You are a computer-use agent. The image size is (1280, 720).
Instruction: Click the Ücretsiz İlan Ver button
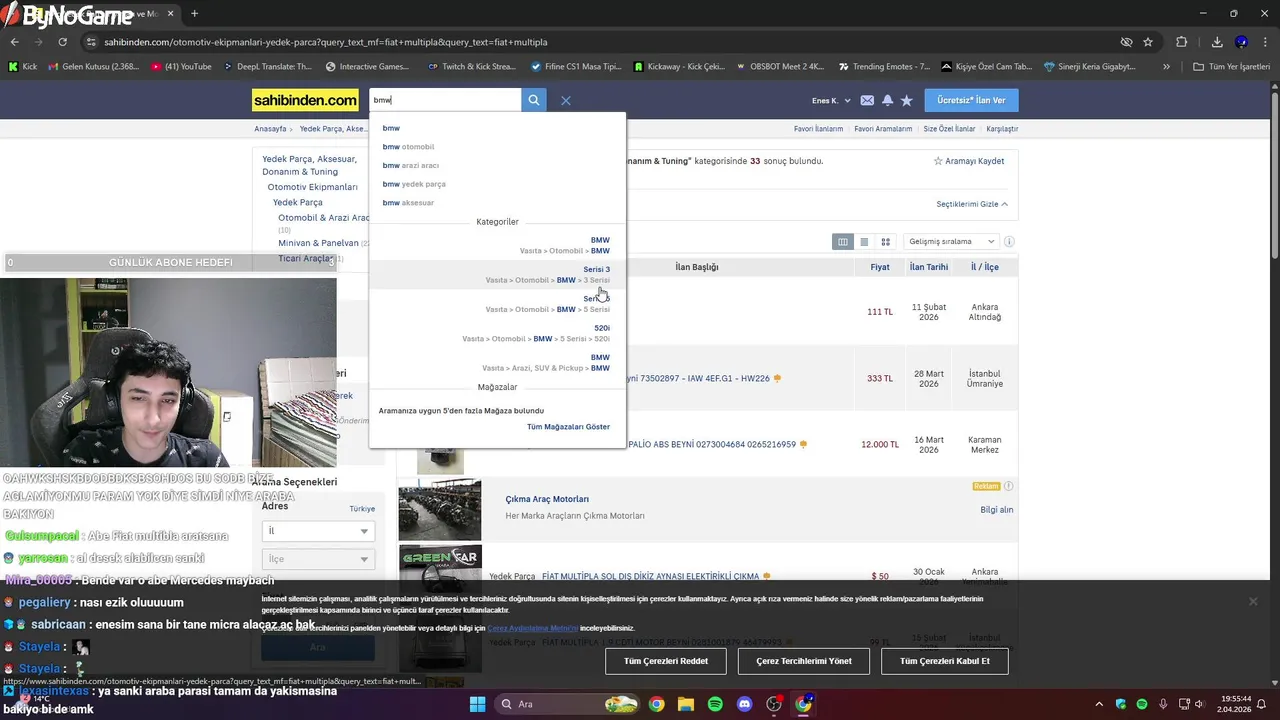click(x=971, y=100)
